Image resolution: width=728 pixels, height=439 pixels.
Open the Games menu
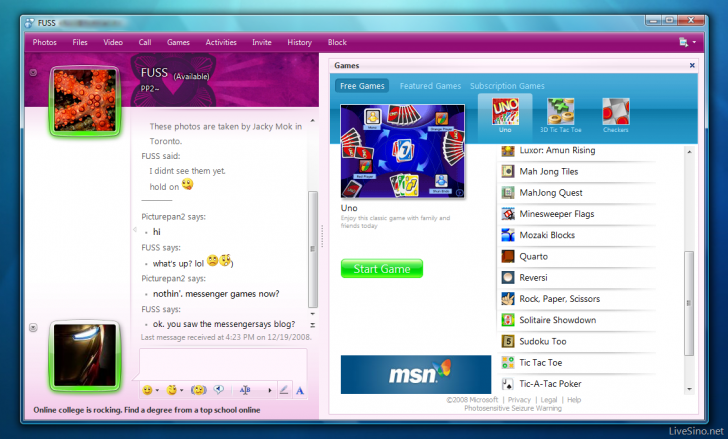click(178, 42)
